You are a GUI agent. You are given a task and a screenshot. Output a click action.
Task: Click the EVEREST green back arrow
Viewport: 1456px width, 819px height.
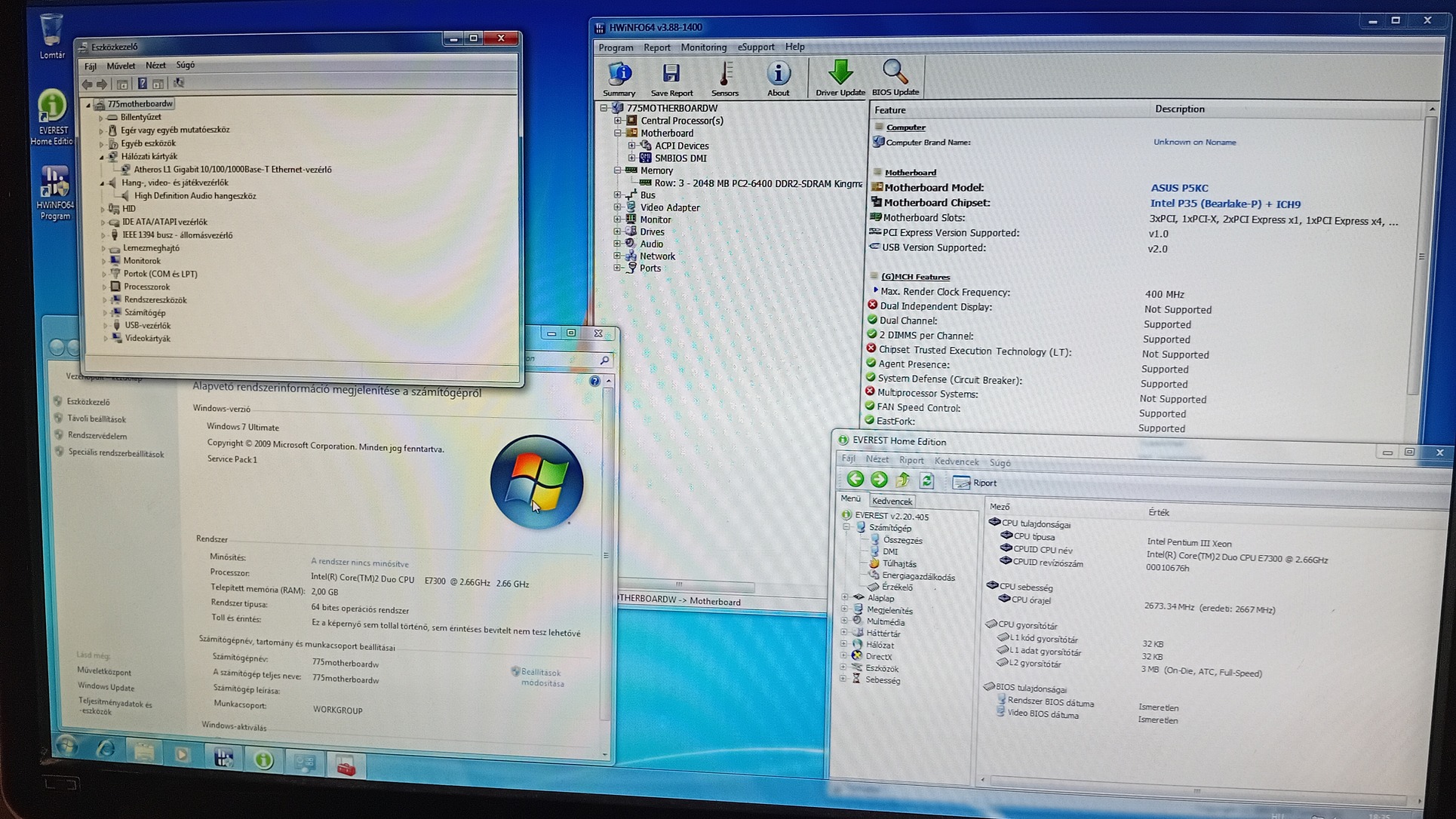855,479
